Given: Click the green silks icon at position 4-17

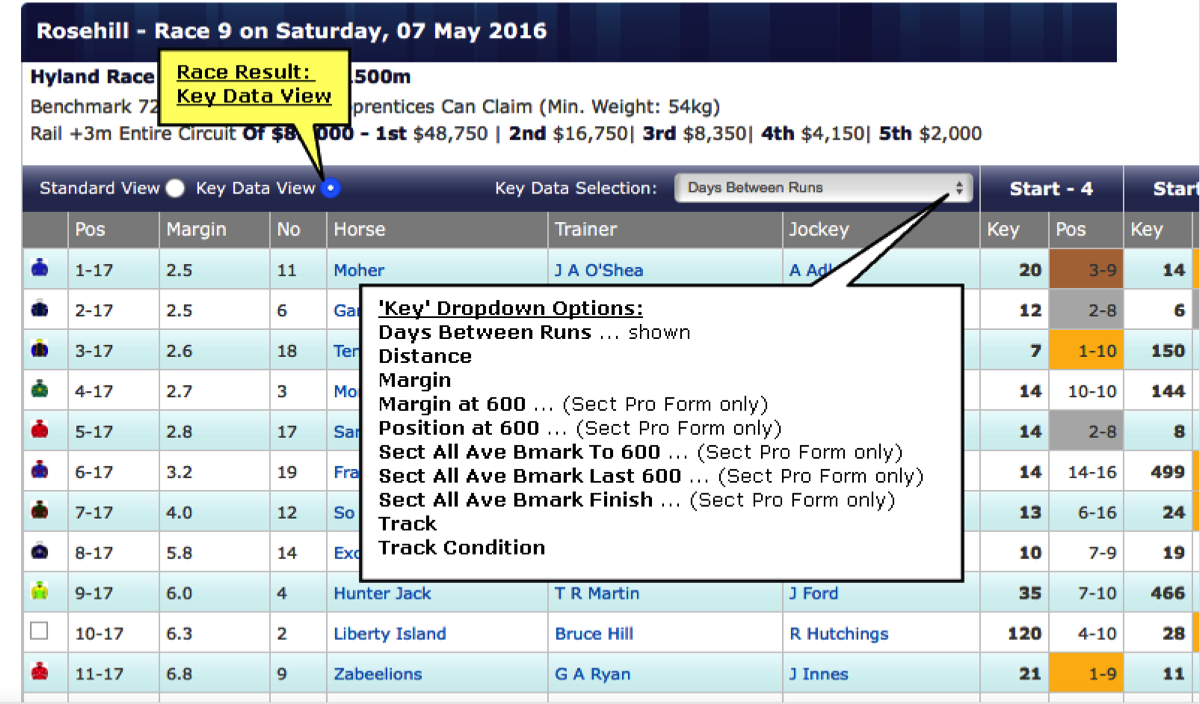Looking at the screenshot, I should point(40,391).
